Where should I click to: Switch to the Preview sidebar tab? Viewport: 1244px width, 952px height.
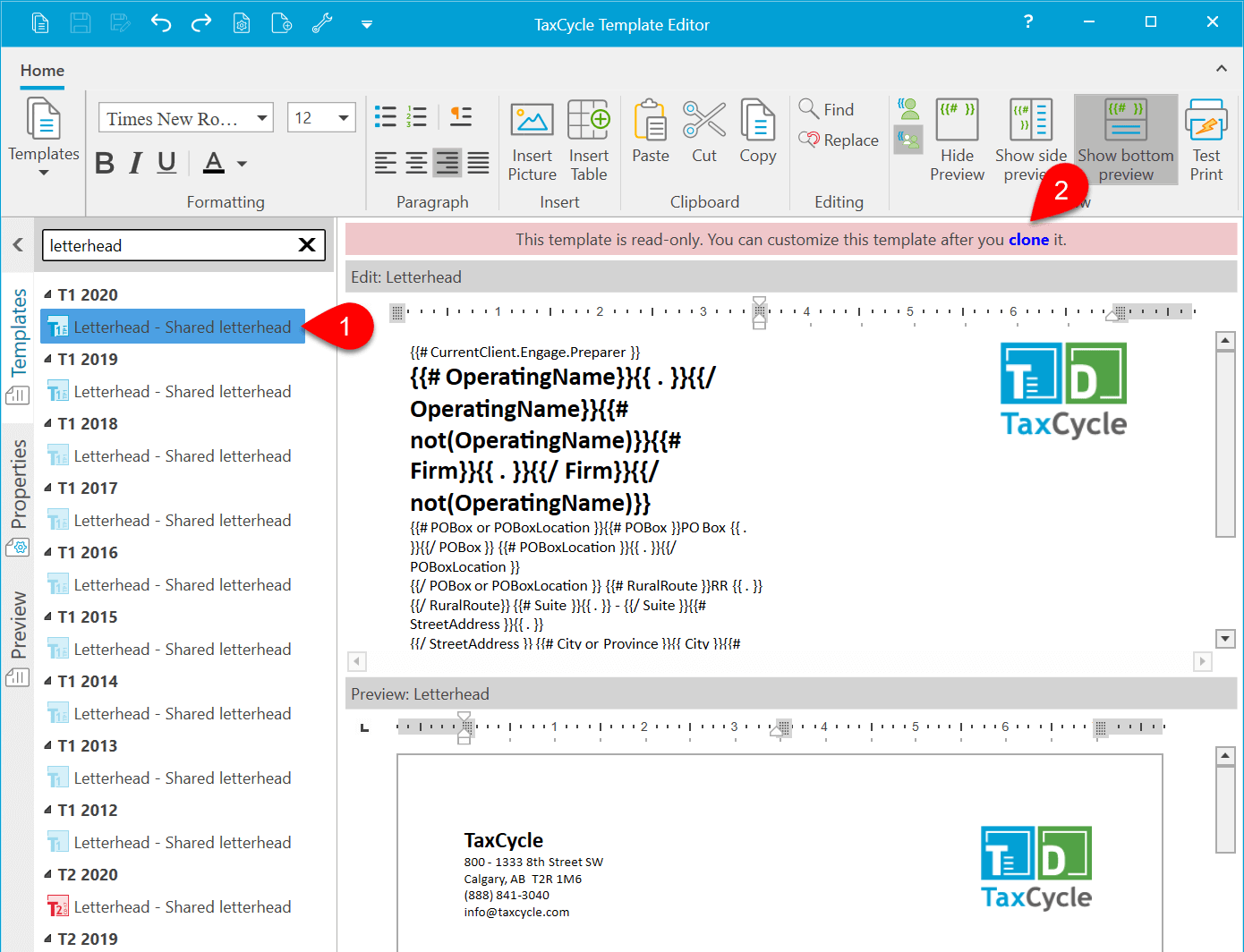pos(19,639)
